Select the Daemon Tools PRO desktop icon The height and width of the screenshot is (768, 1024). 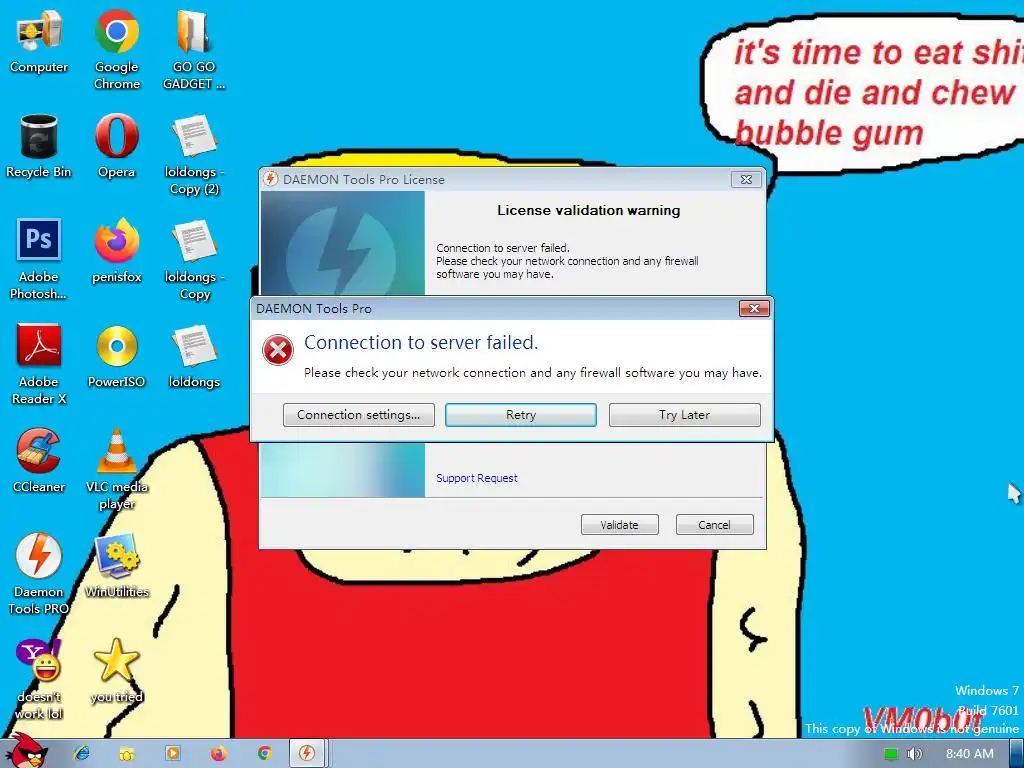click(x=39, y=575)
